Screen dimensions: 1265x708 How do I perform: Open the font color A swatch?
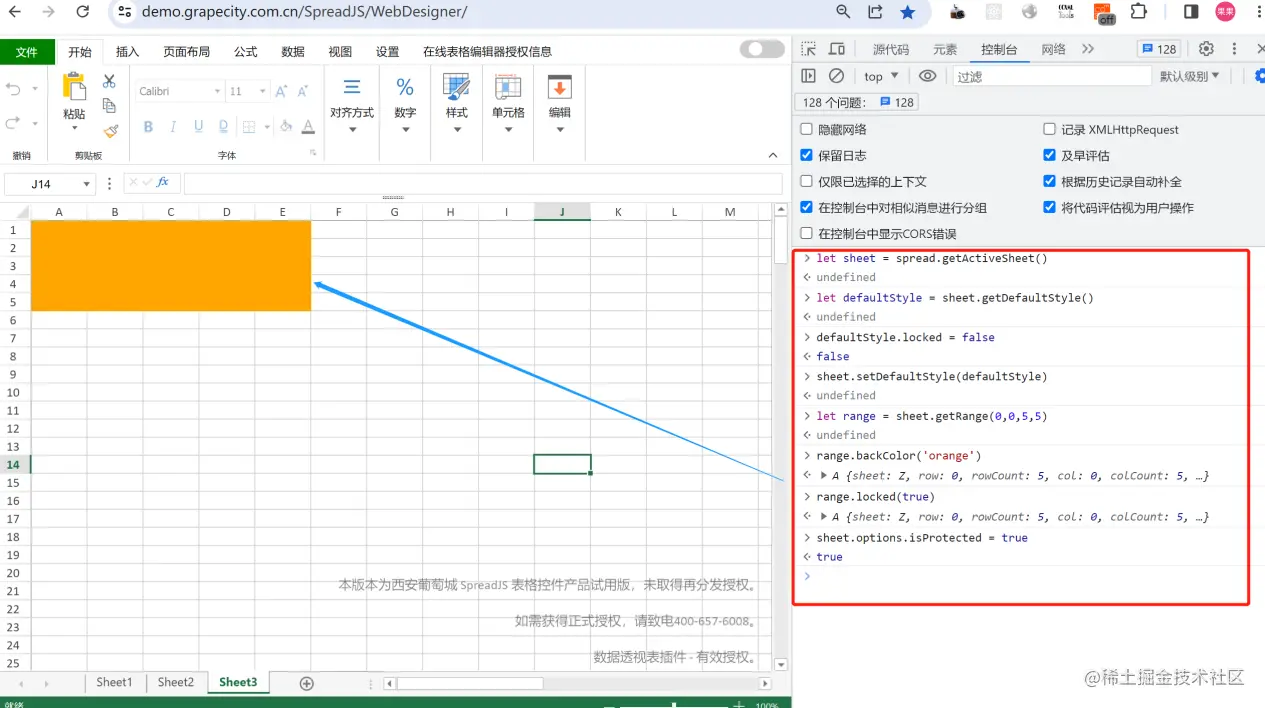coord(308,127)
